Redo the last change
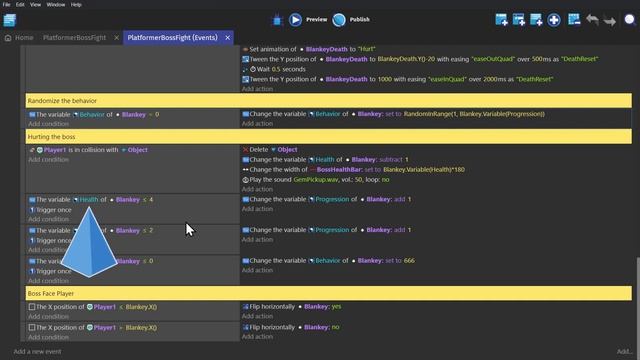This screenshot has width=640, height=360. 610,20
